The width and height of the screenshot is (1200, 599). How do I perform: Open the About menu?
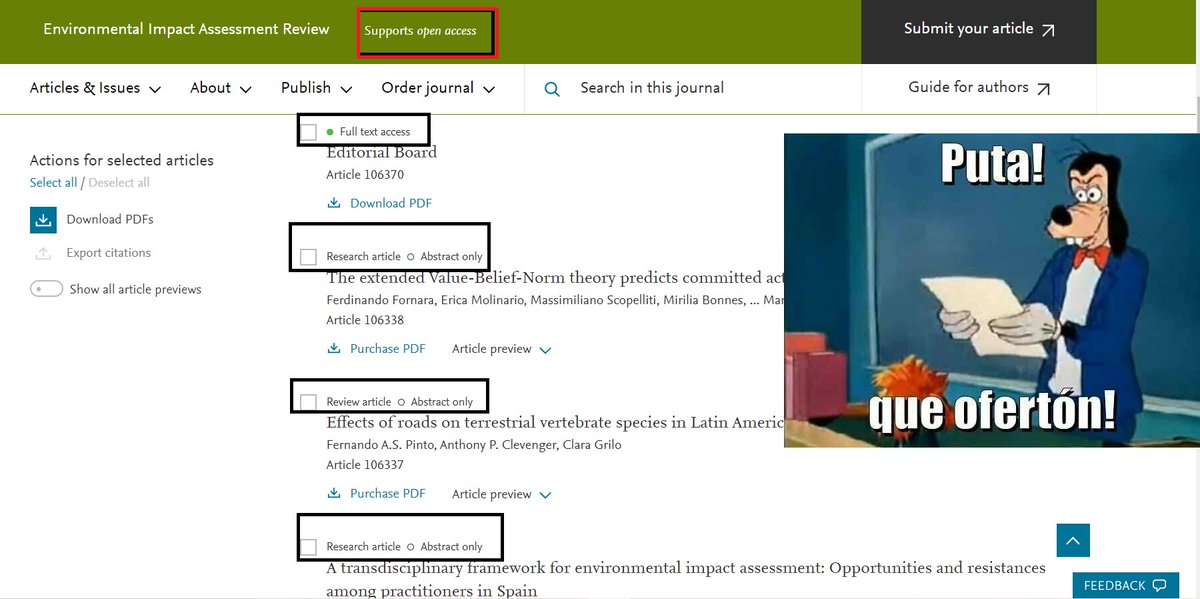point(219,88)
